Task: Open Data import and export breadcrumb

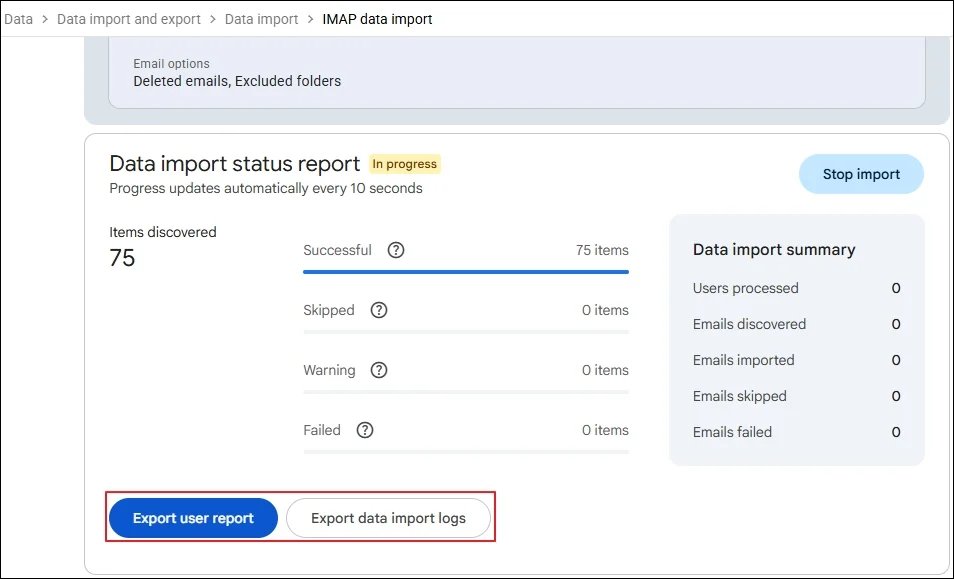Action: point(129,19)
